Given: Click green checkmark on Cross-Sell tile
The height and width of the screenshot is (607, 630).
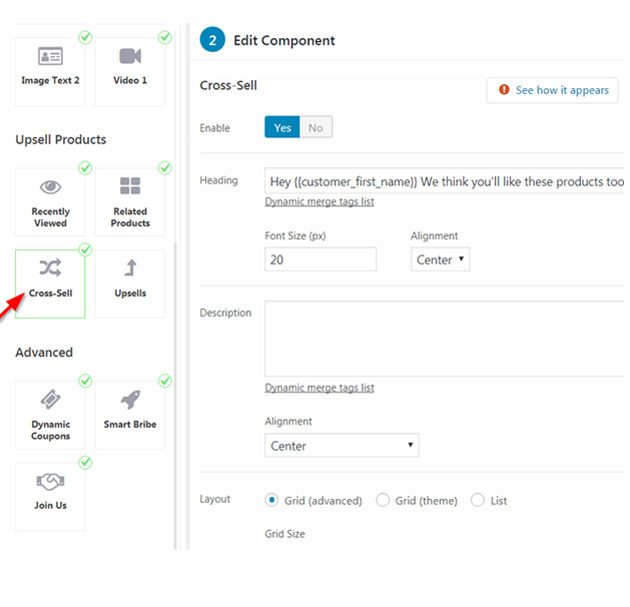Looking at the screenshot, I should [x=85, y=250].
